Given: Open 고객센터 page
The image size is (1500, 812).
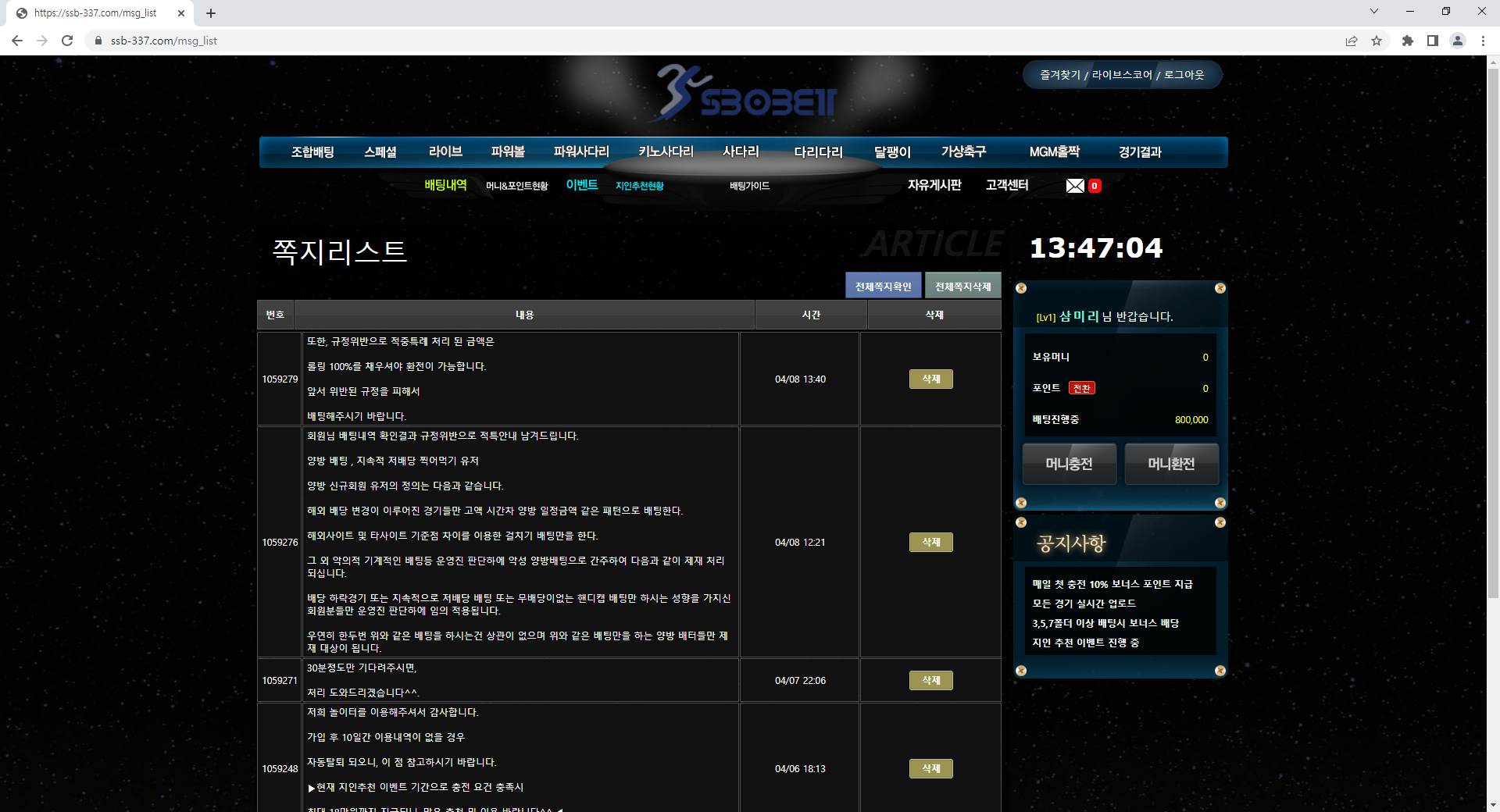Looking at the screenshot, I should tap(1007, 185).
